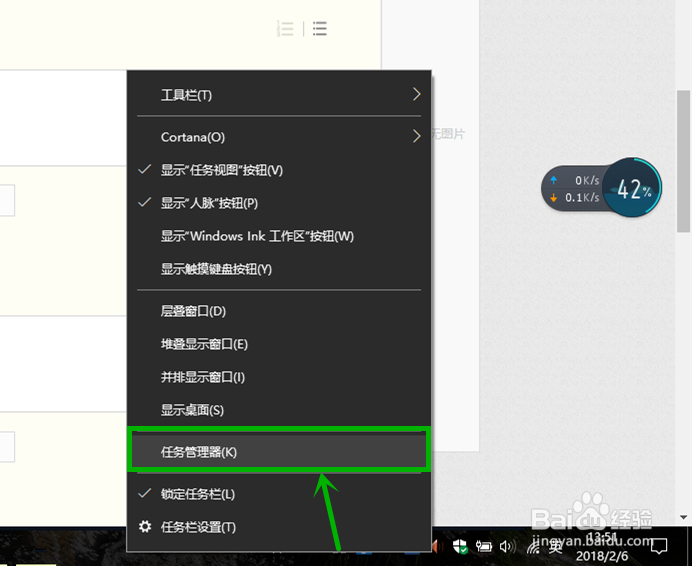Toggle Lock the taskbar (锁定任务栏)
This screenshot has height=566, width=692.
279,494
